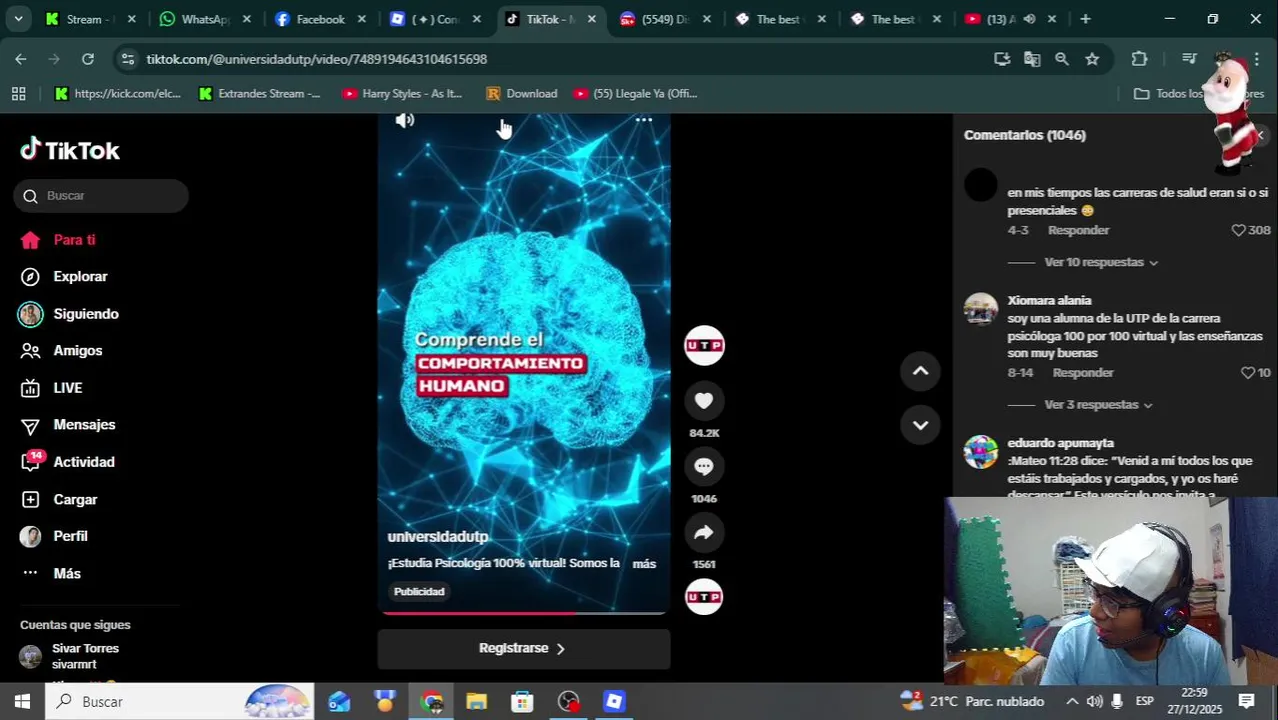Open Microsoft Store from the taskbar

pos(522,701)
